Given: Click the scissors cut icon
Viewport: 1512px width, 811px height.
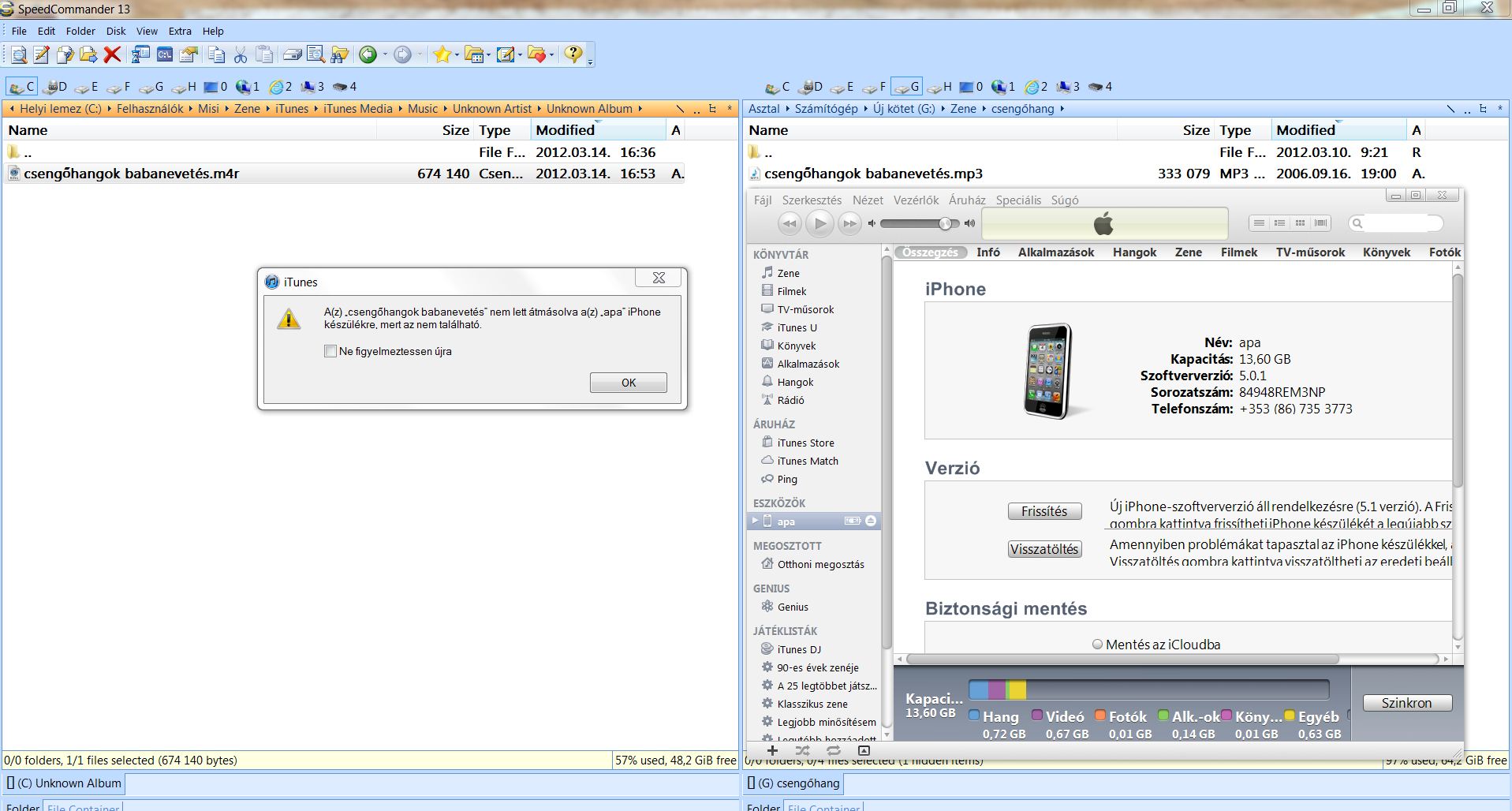Looking at the screenshot, I should tap(241, 54).
